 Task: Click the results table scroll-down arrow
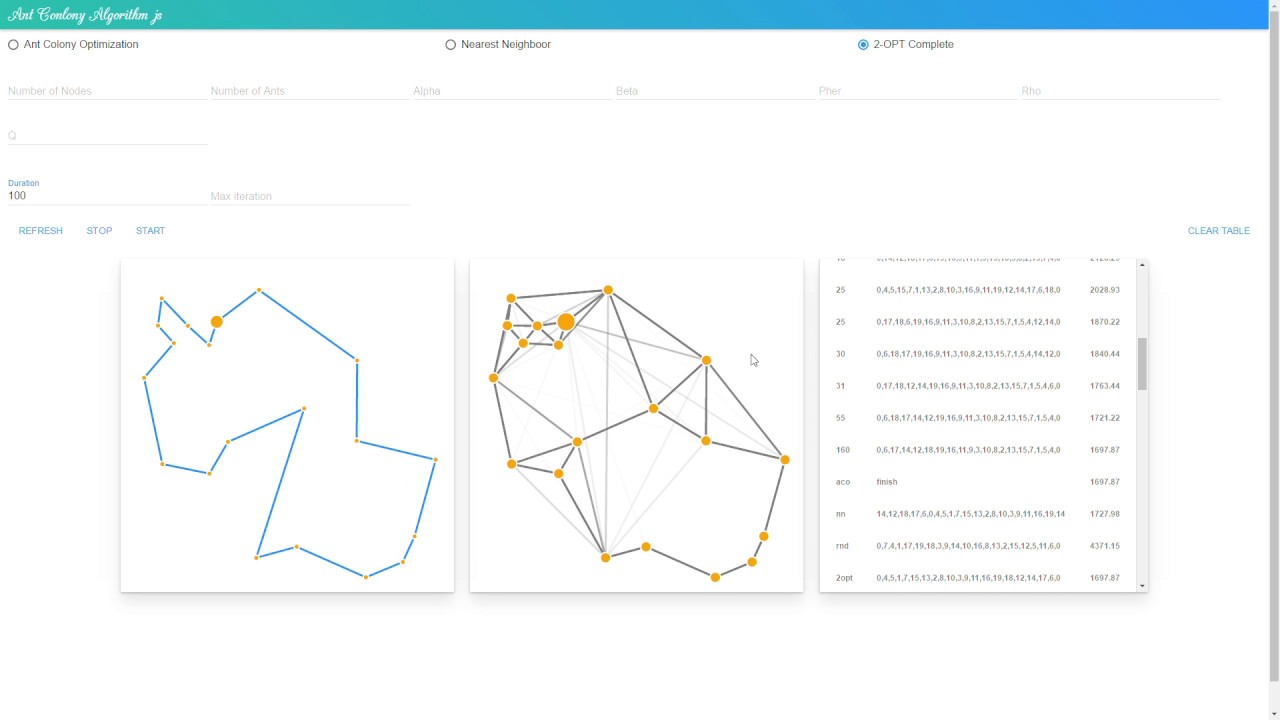(x=1142, y=586)
